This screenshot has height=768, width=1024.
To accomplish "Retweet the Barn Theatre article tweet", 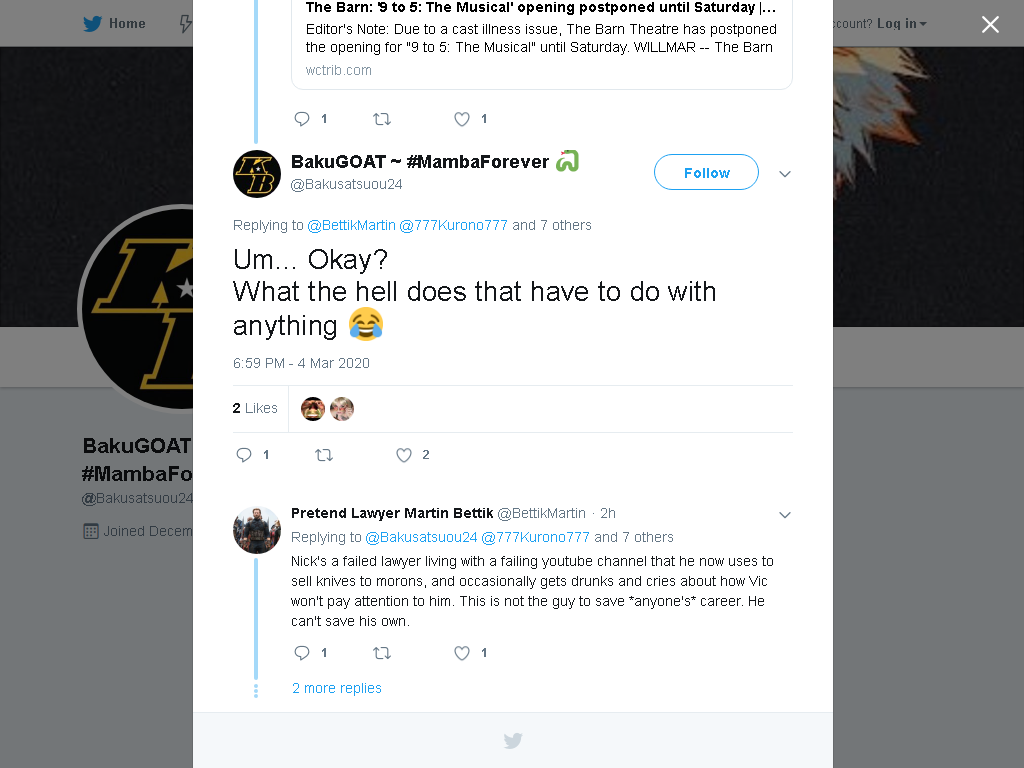I will [382, 119].
